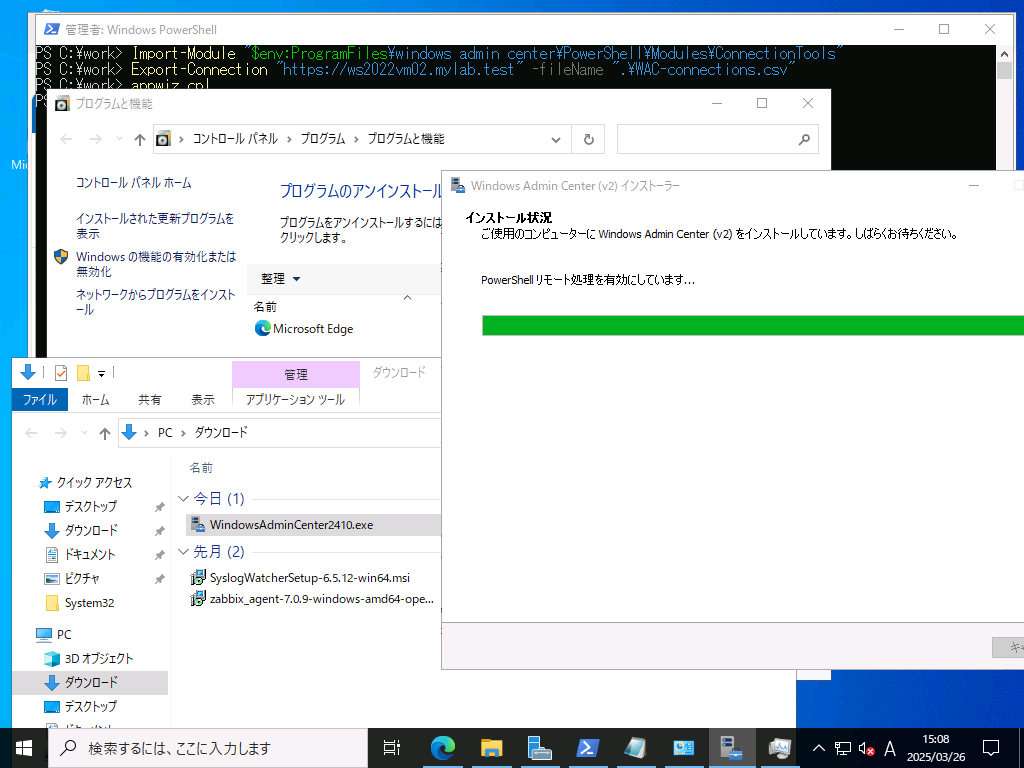Open the notification center icon

click(991, 748)
